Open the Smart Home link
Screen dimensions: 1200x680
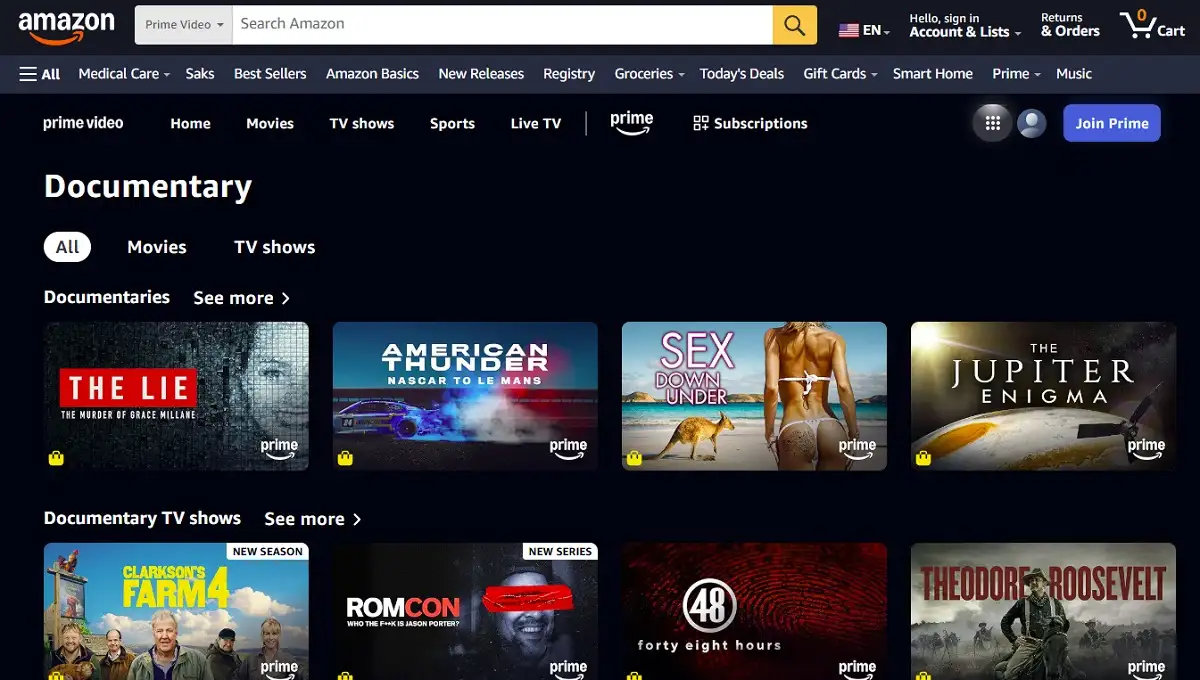(933, 74)
